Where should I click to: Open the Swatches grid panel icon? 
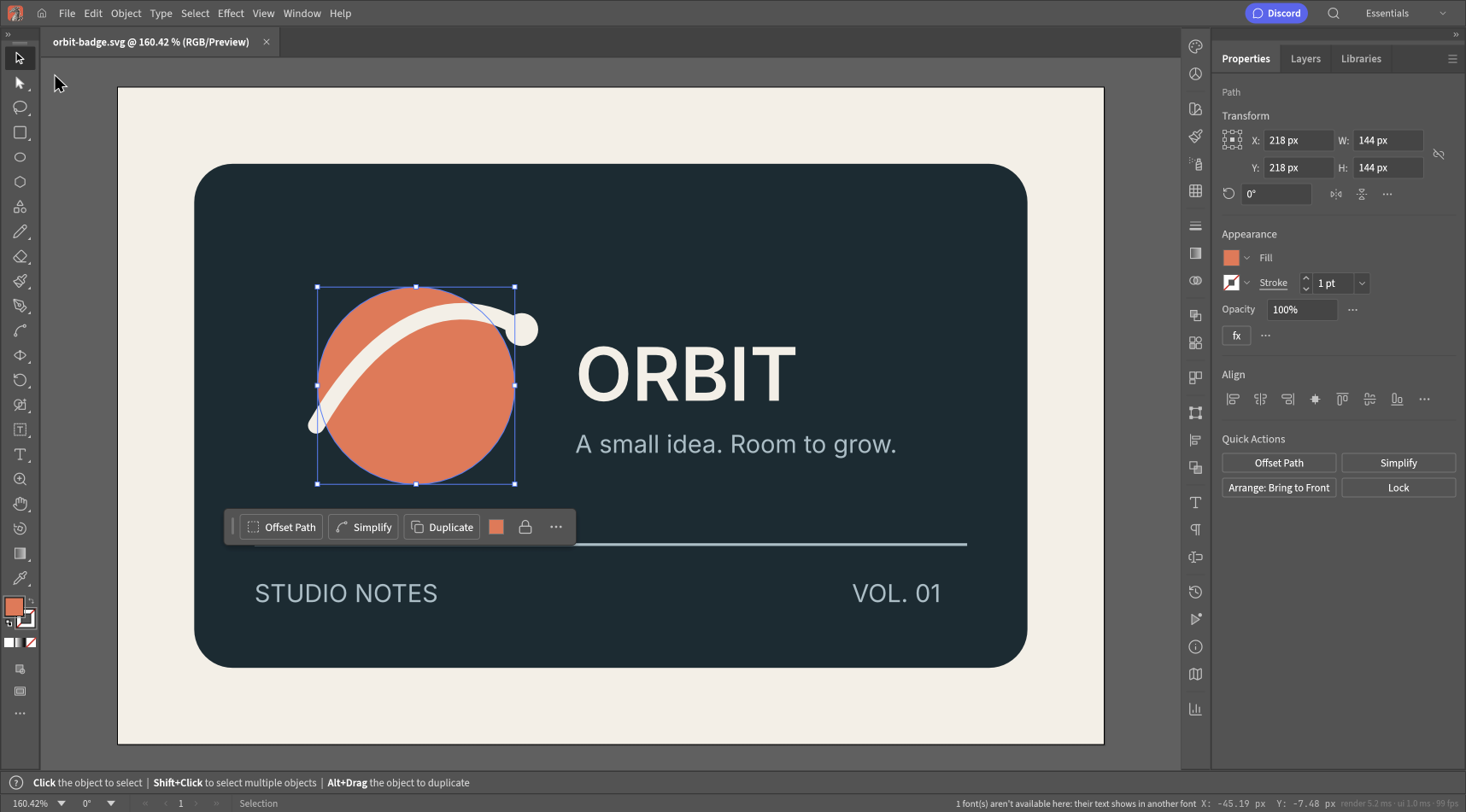point(1195,191)
